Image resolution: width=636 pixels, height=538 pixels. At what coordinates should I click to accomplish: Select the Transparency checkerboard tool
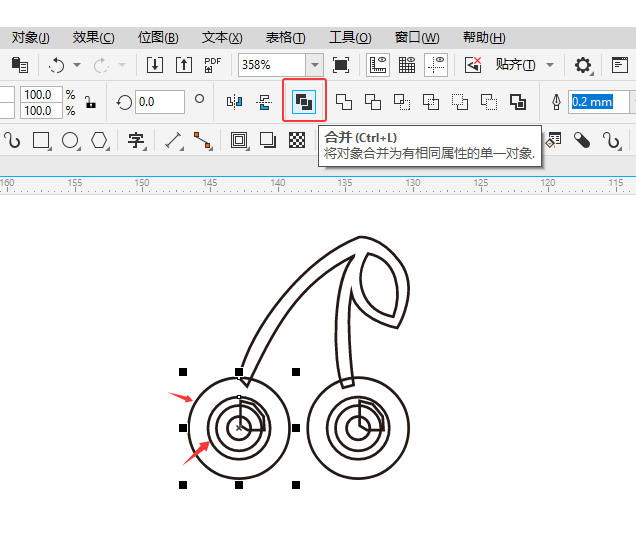click(297, 140)
